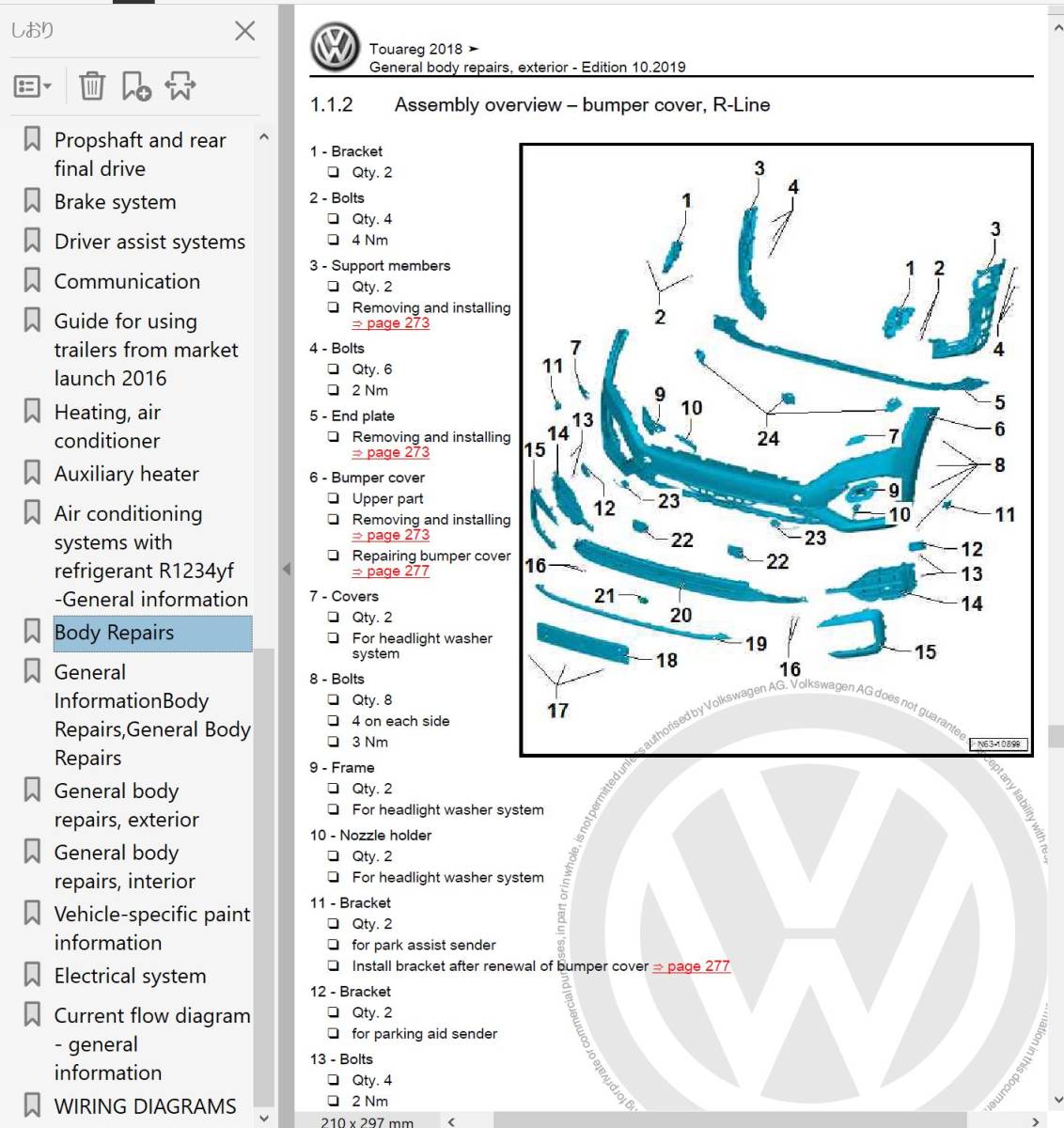Viewport: 1064px width, 1128px height.
Task: Go to Driver assist systems bookmark
Action: 149,242
